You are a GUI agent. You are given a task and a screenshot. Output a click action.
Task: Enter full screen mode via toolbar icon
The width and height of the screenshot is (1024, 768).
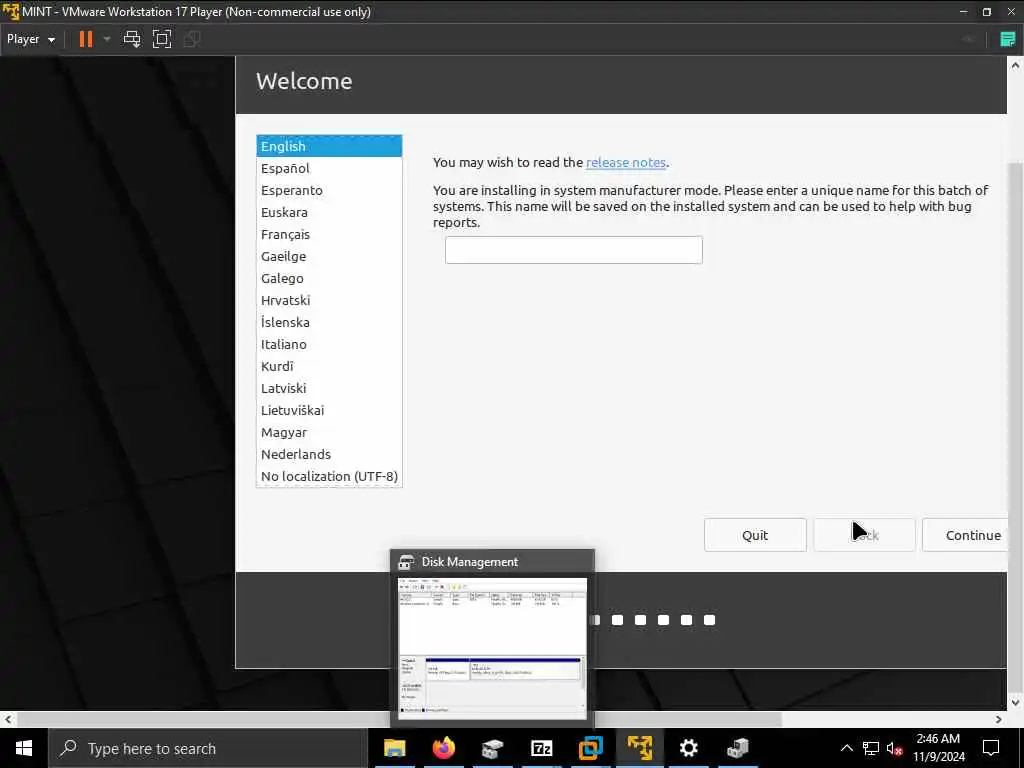click(162, 39)
